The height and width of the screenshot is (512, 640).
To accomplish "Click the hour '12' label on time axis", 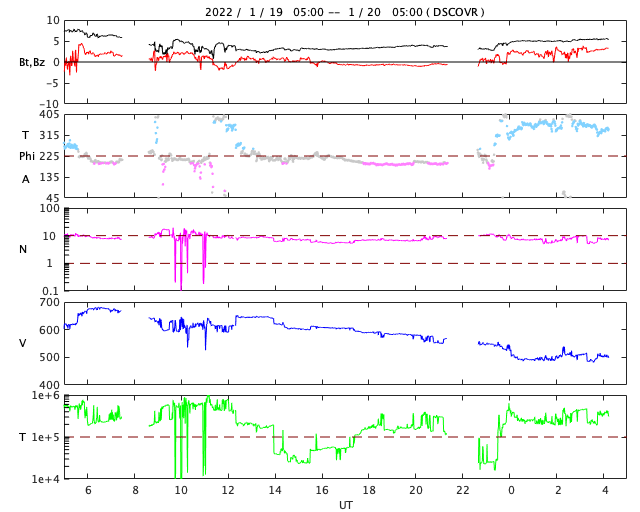I will 228,490.
